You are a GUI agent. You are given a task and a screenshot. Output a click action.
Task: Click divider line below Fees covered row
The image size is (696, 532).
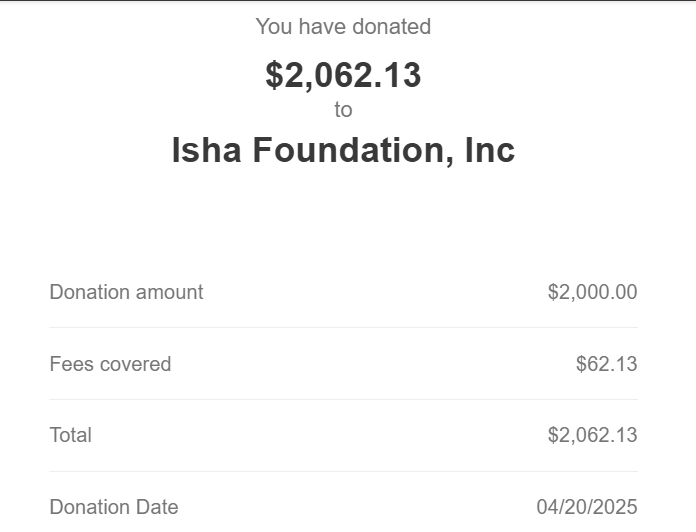343,399
